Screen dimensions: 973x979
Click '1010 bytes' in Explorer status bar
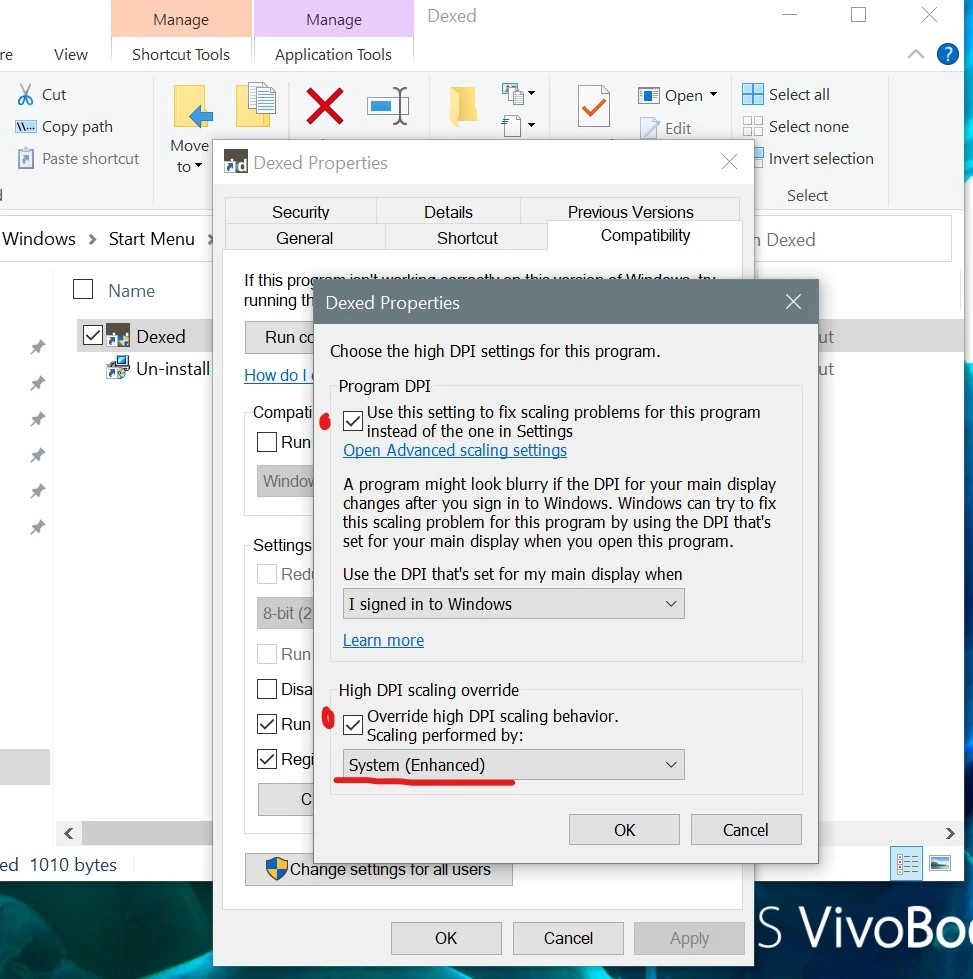[x=73, y=865]
